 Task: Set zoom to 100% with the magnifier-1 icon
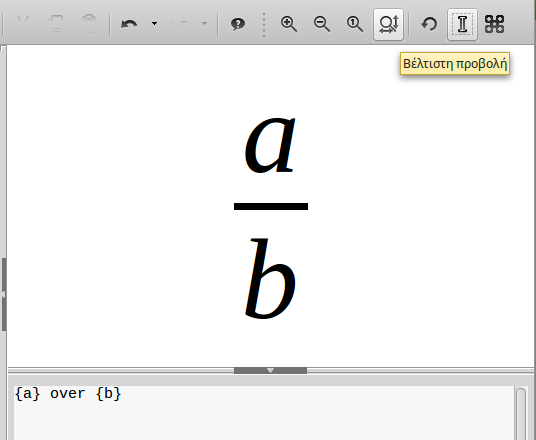coord(355,24)
